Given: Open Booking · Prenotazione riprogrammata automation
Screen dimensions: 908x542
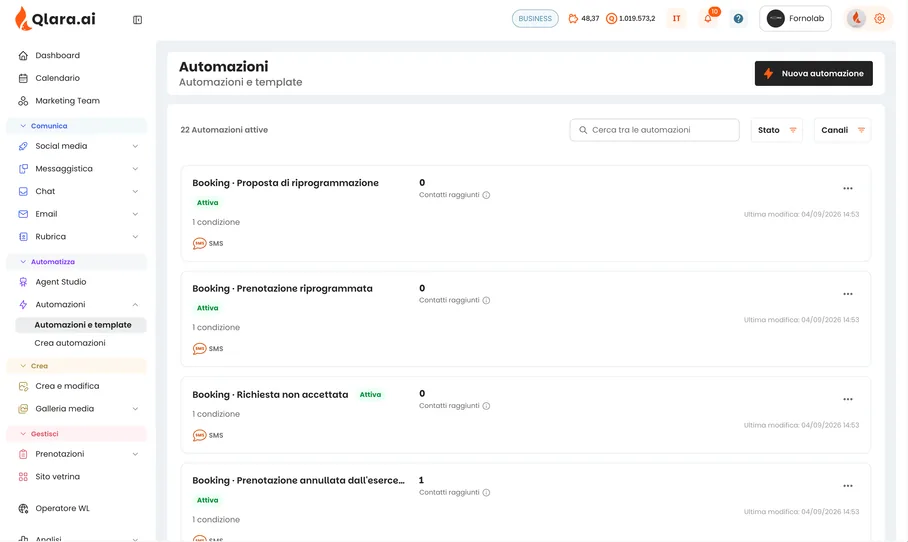Looking at the screenshot, I should click(x=283, y=288).
